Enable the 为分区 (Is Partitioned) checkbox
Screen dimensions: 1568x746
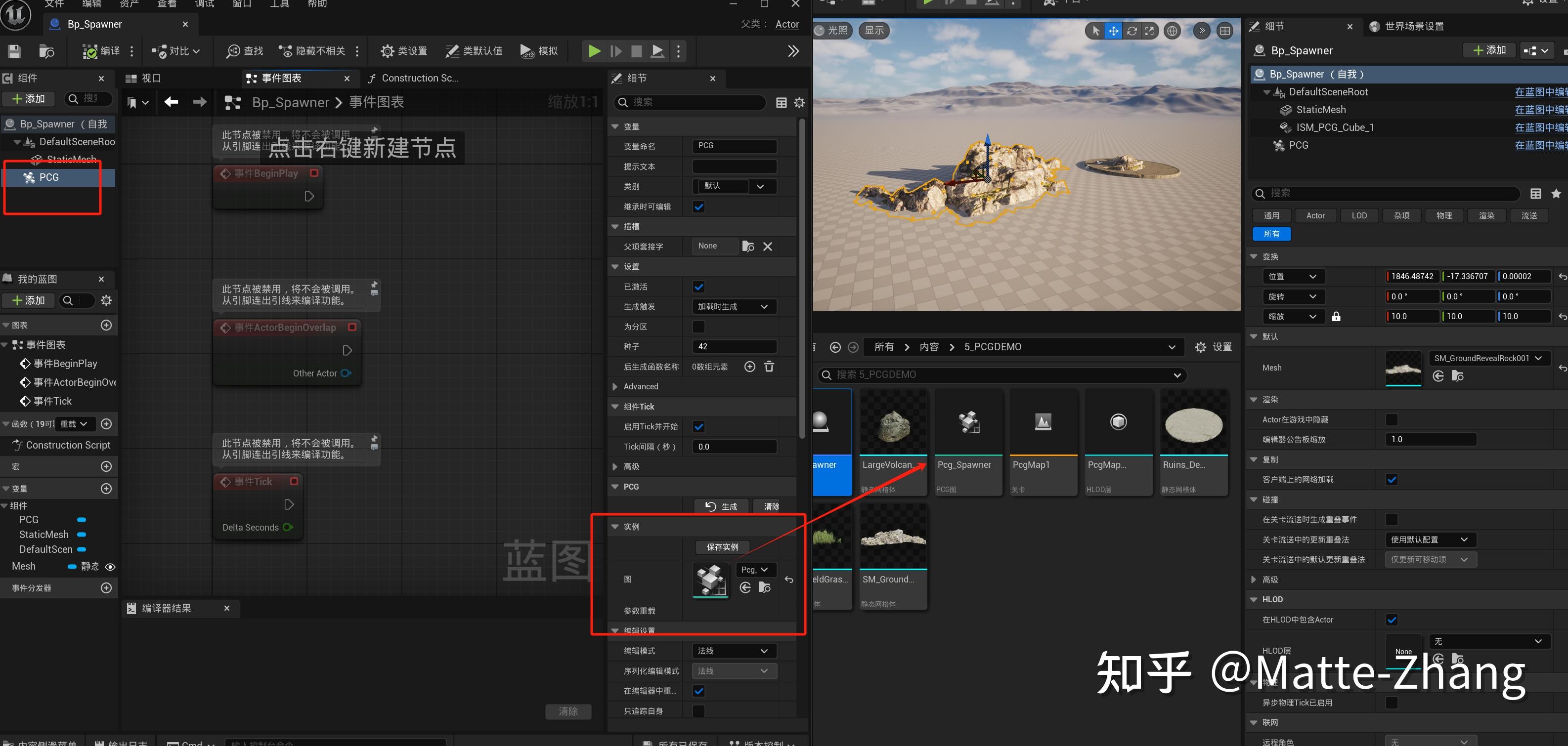click(699, 327)
